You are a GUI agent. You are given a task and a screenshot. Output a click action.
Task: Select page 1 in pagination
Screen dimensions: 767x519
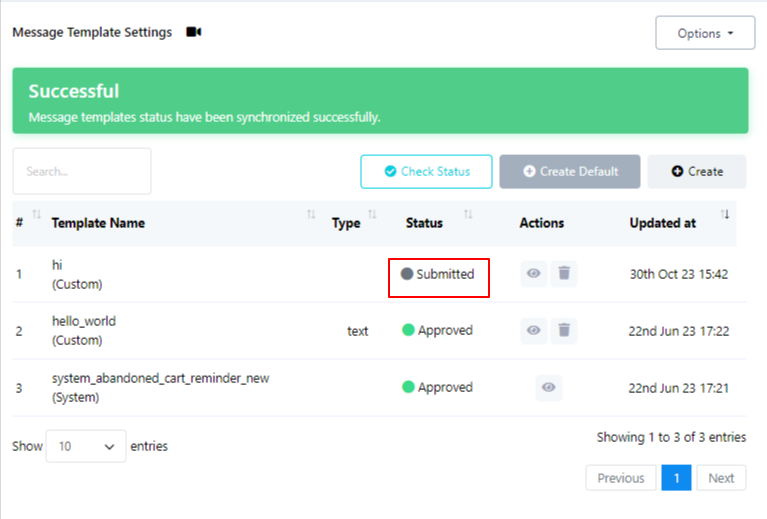point(676,478)
